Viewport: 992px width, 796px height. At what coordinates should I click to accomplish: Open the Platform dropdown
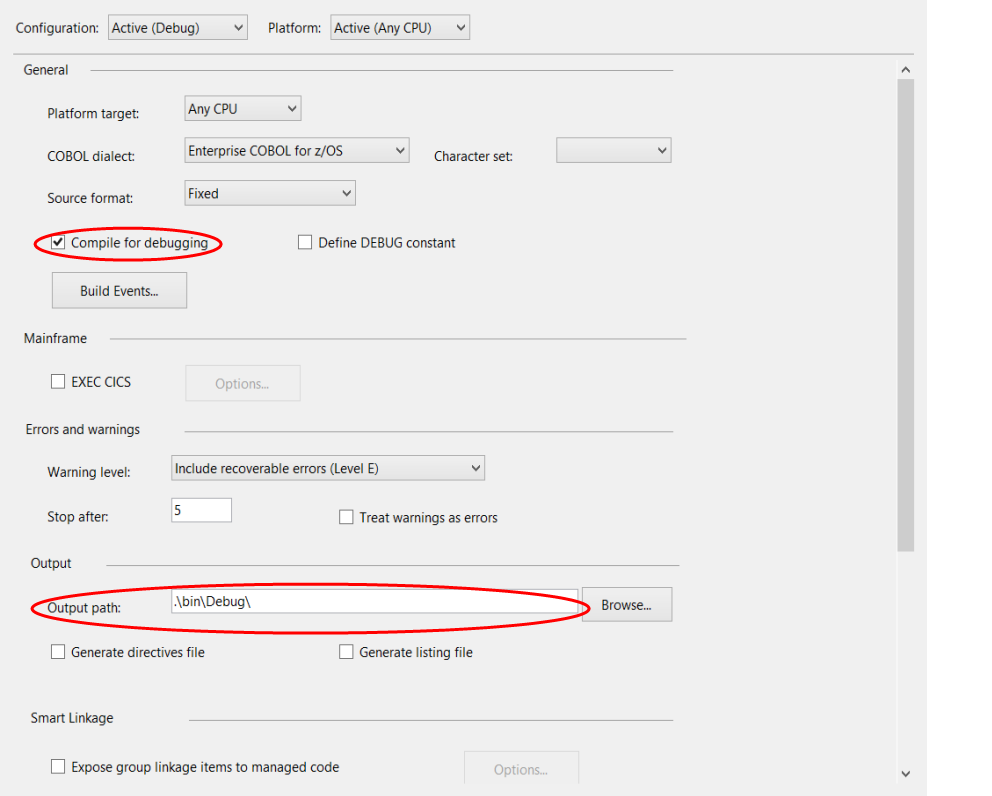[x=399, y=28]
